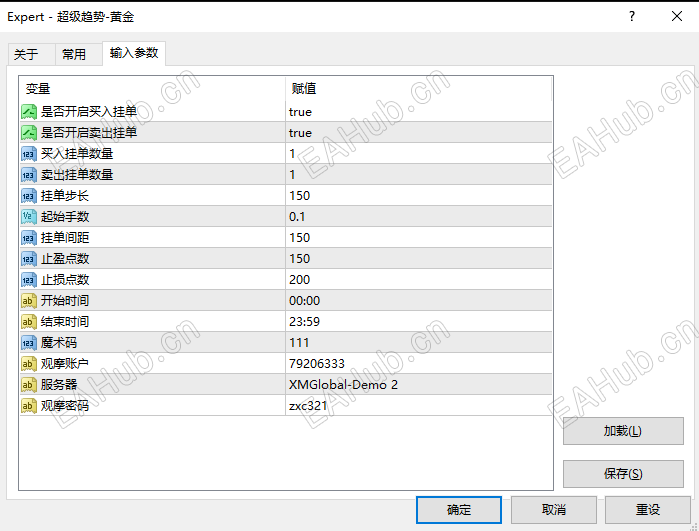Screen dimensions: 699x531
Task: Select the 观摩账户 variable name
Action: 65,363
